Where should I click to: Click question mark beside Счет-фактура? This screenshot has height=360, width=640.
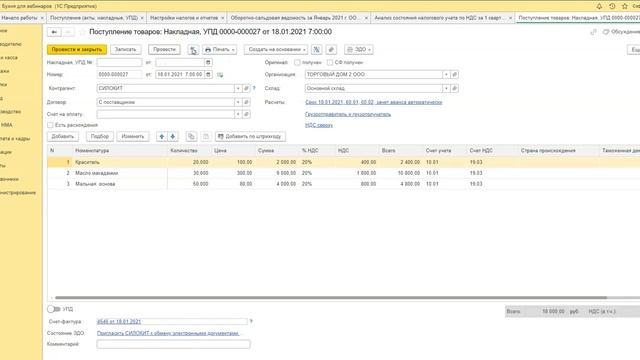tap(251, 322)
